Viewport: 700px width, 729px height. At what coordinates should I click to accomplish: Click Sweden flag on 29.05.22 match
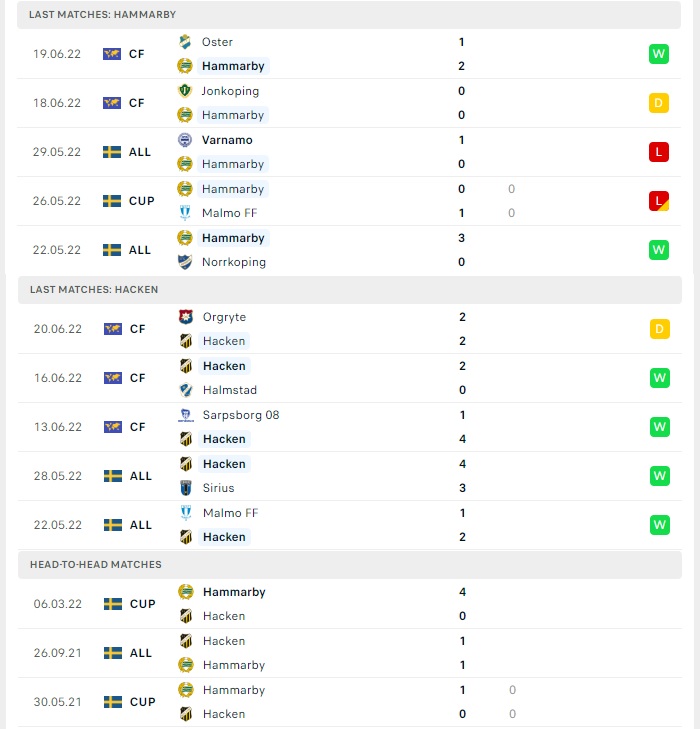click(x=112, y=152)
